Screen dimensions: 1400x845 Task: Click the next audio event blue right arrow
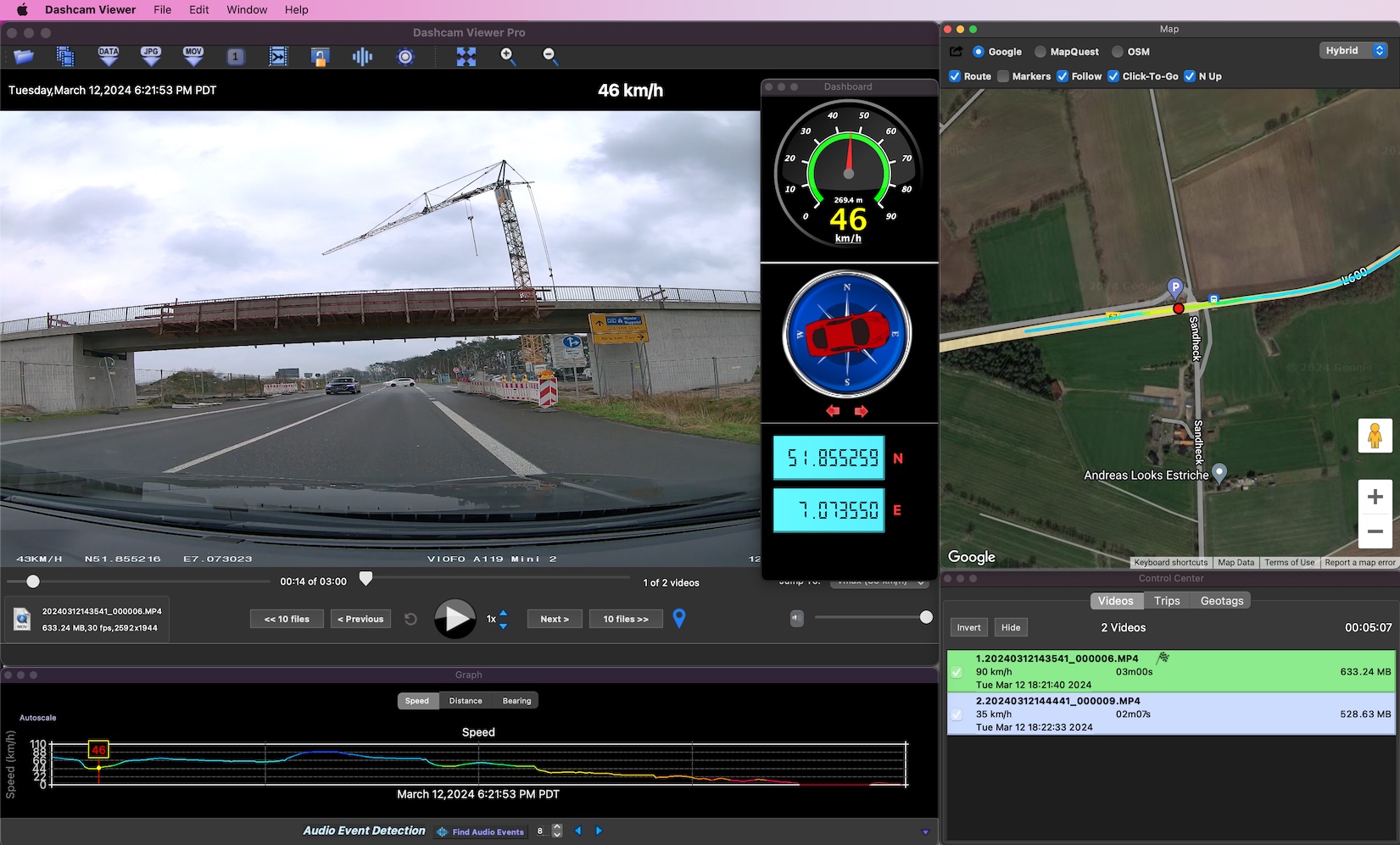click(599, 831)
